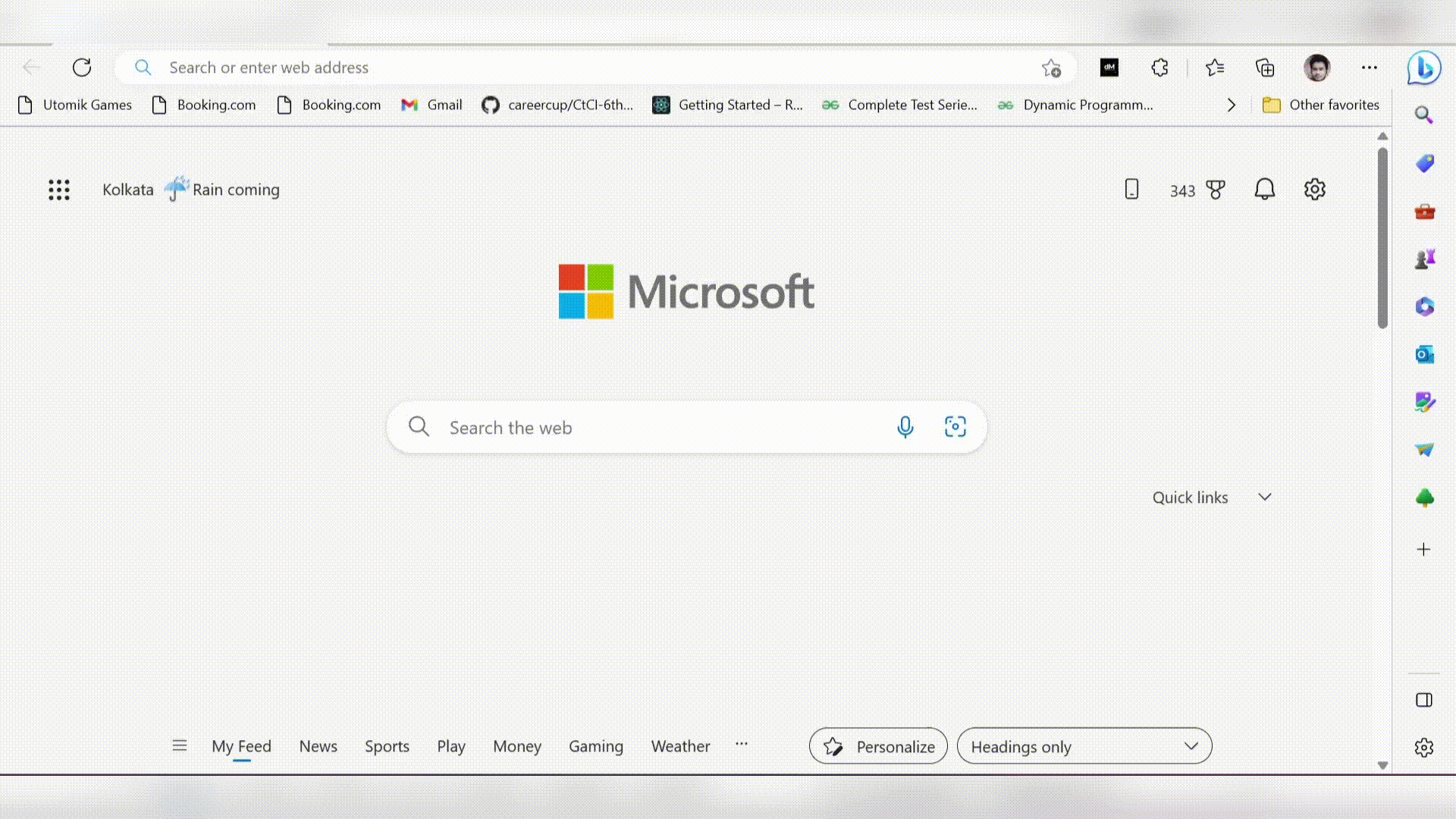Open Rewards trophy with 343 points
Screen dimensions: 1456x819
1197,190
